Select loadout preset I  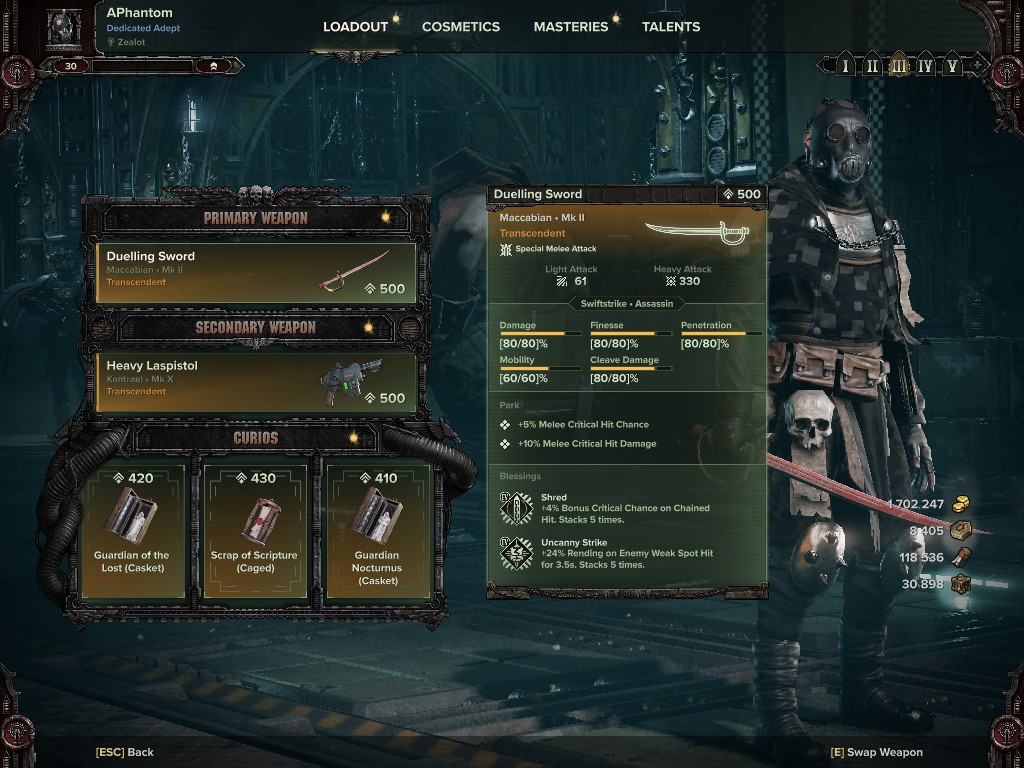(x=845, y=65)
